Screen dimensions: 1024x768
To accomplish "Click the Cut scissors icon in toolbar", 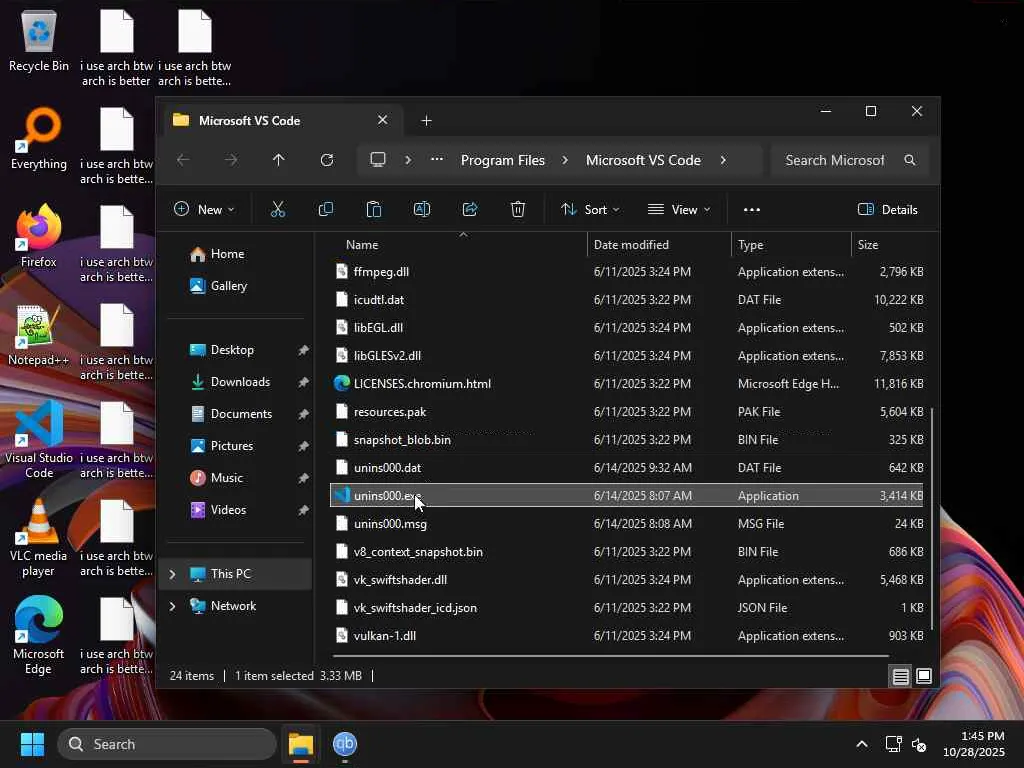I will (x=278, y=210).
